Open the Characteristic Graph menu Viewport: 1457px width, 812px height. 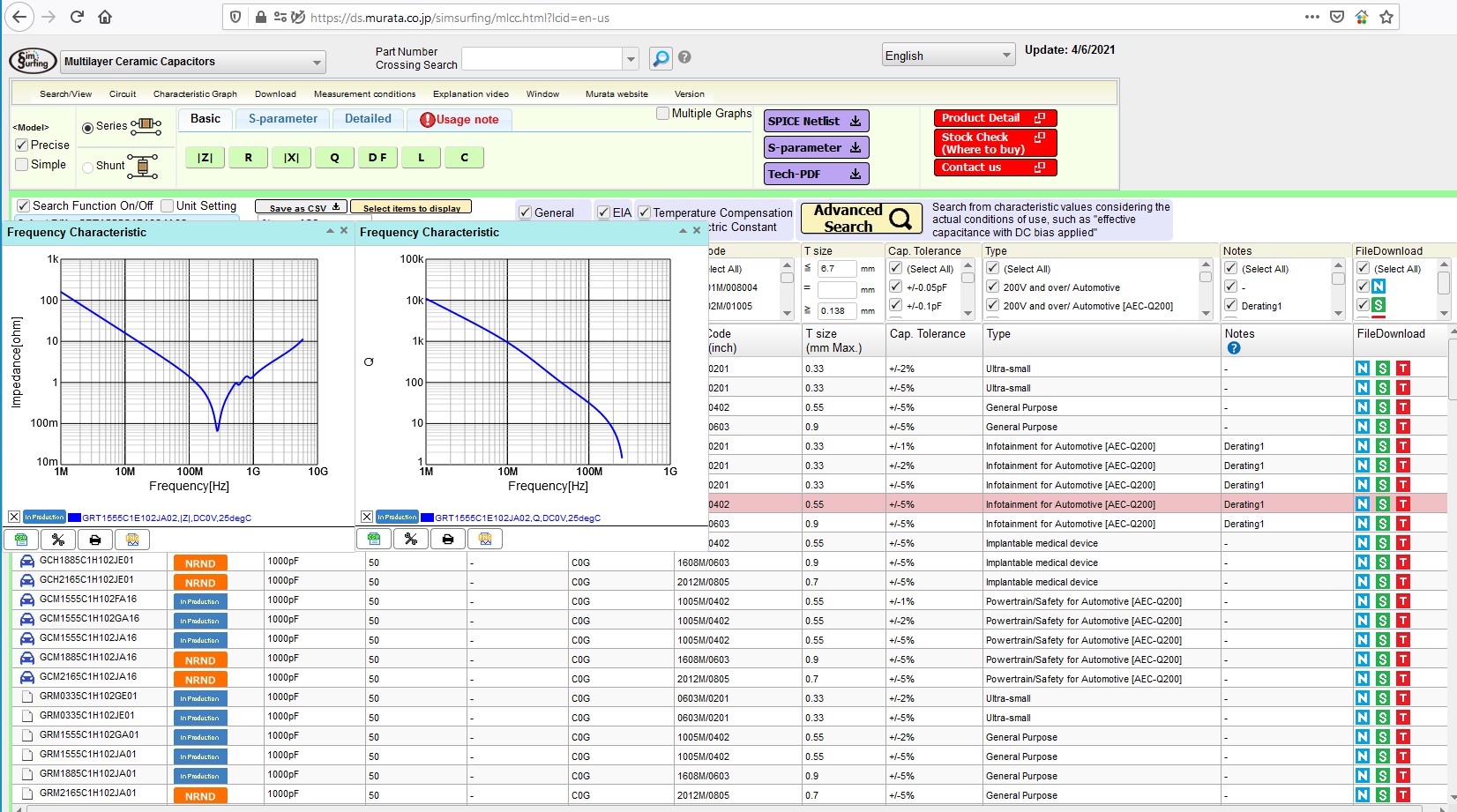[x=195, y=93]
